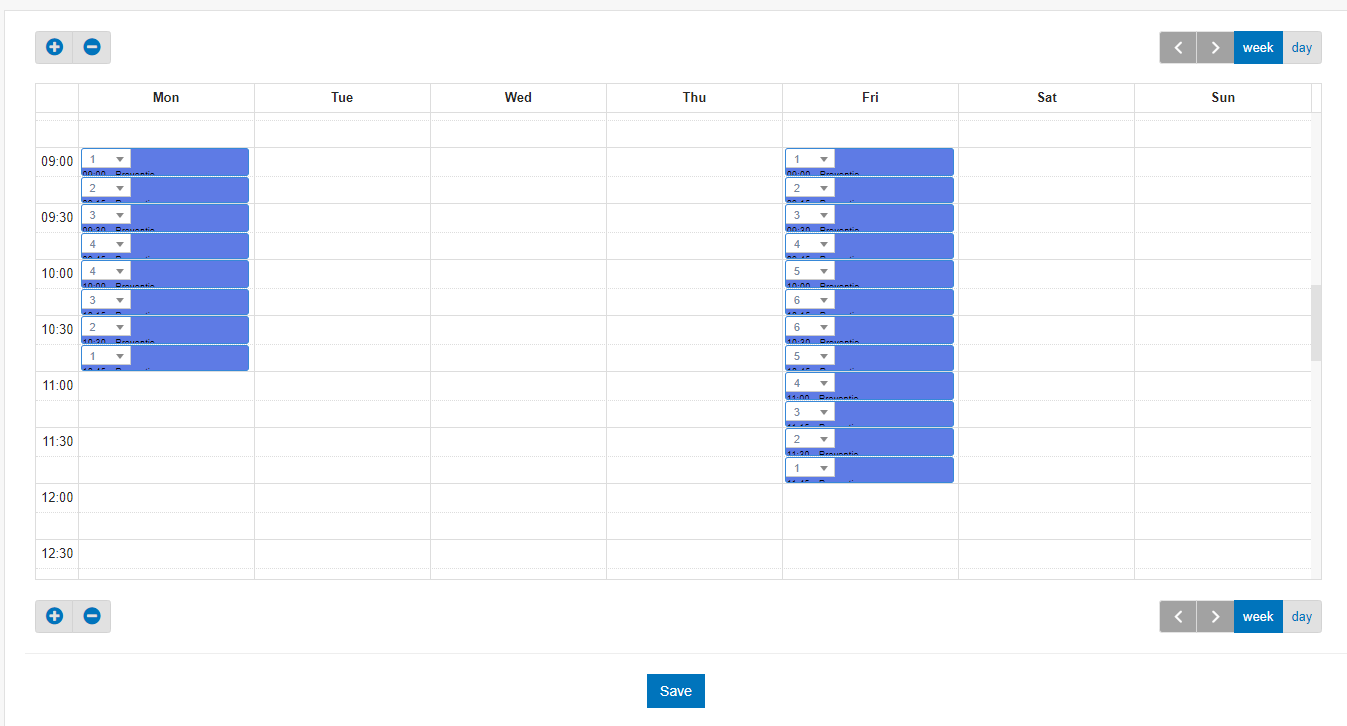
Task: Open Monday 10:45 dropdown showing 1
Action: [x=106, y=356]
